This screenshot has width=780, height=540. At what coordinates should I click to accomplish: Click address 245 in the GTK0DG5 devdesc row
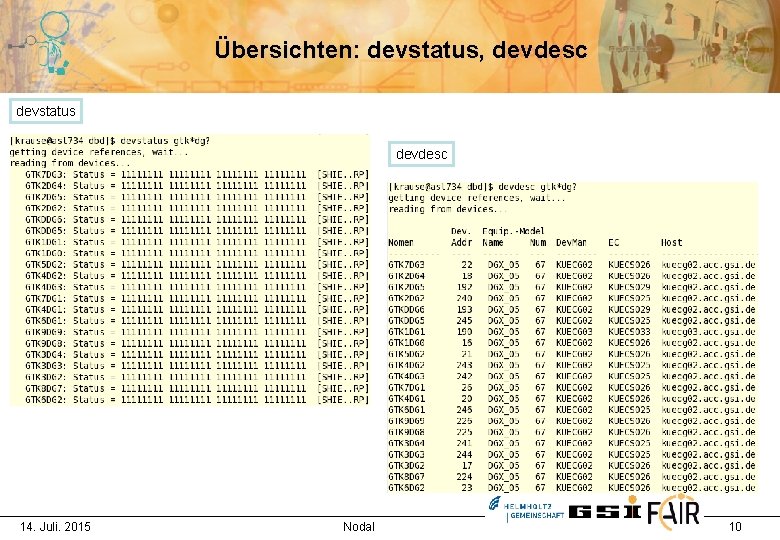tap(464, 321)
